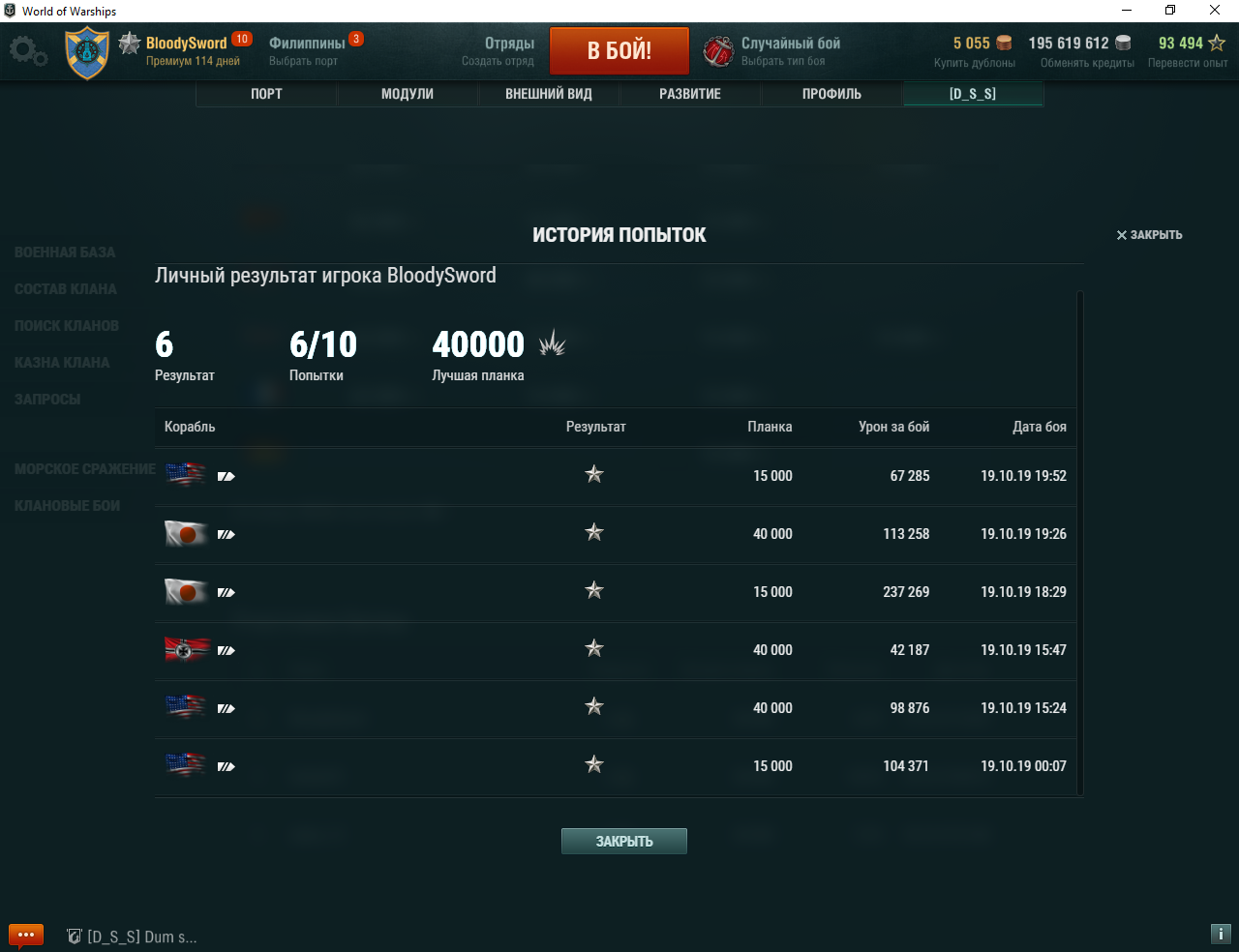Open the [D_S_S] Dum s... chat channel
This screenshot has height=952, width=1239.
point(133,937)
